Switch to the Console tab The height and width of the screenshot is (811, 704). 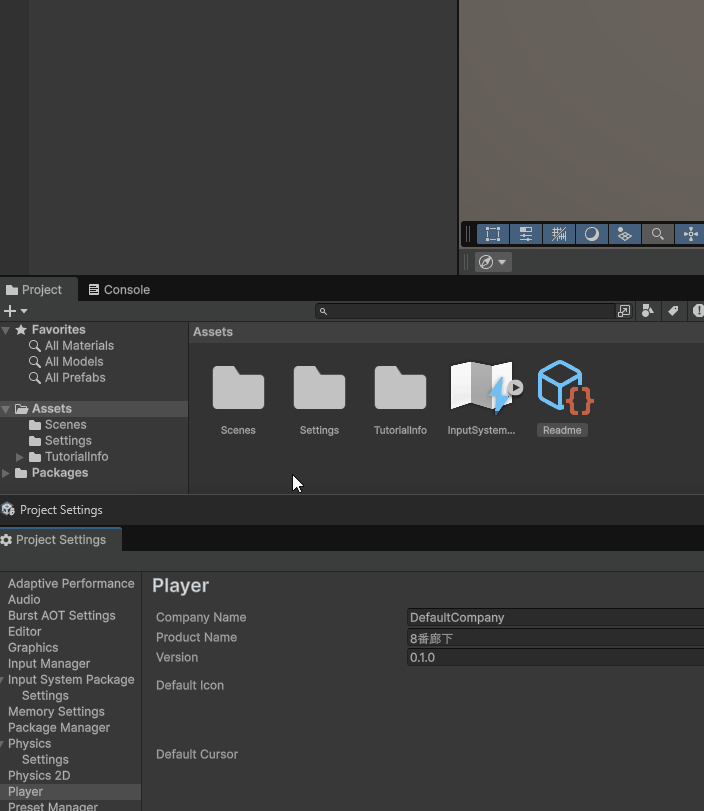click(119, 290)
